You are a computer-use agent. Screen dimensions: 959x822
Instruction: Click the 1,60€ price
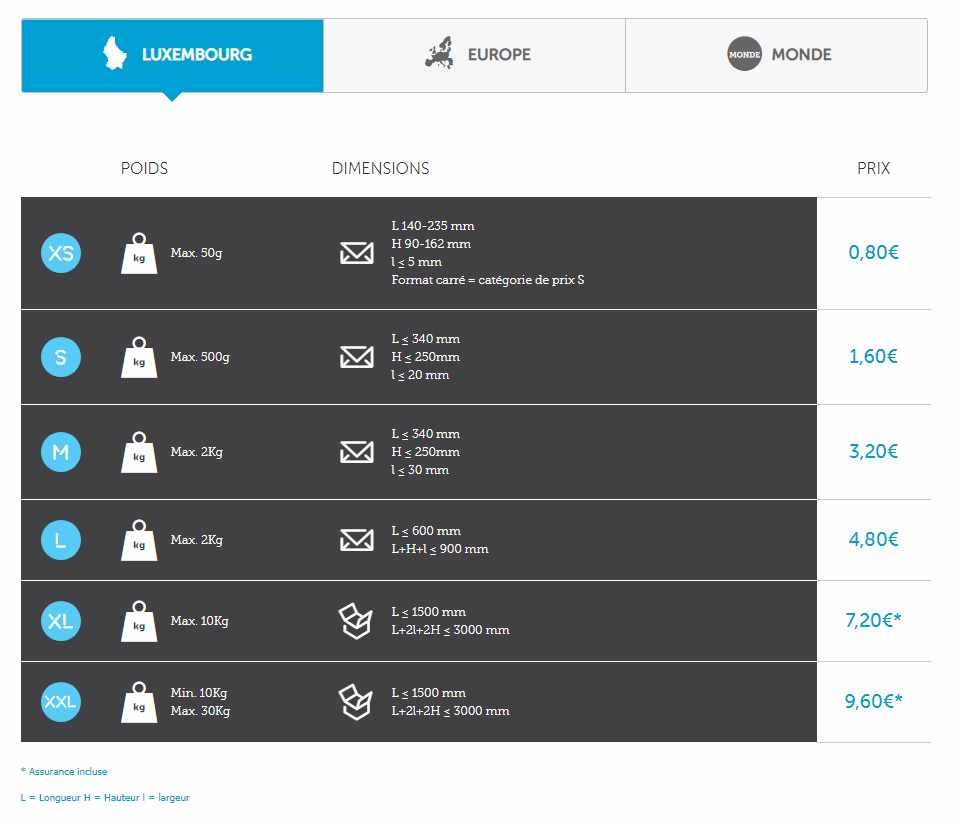[x=873, y=356]
